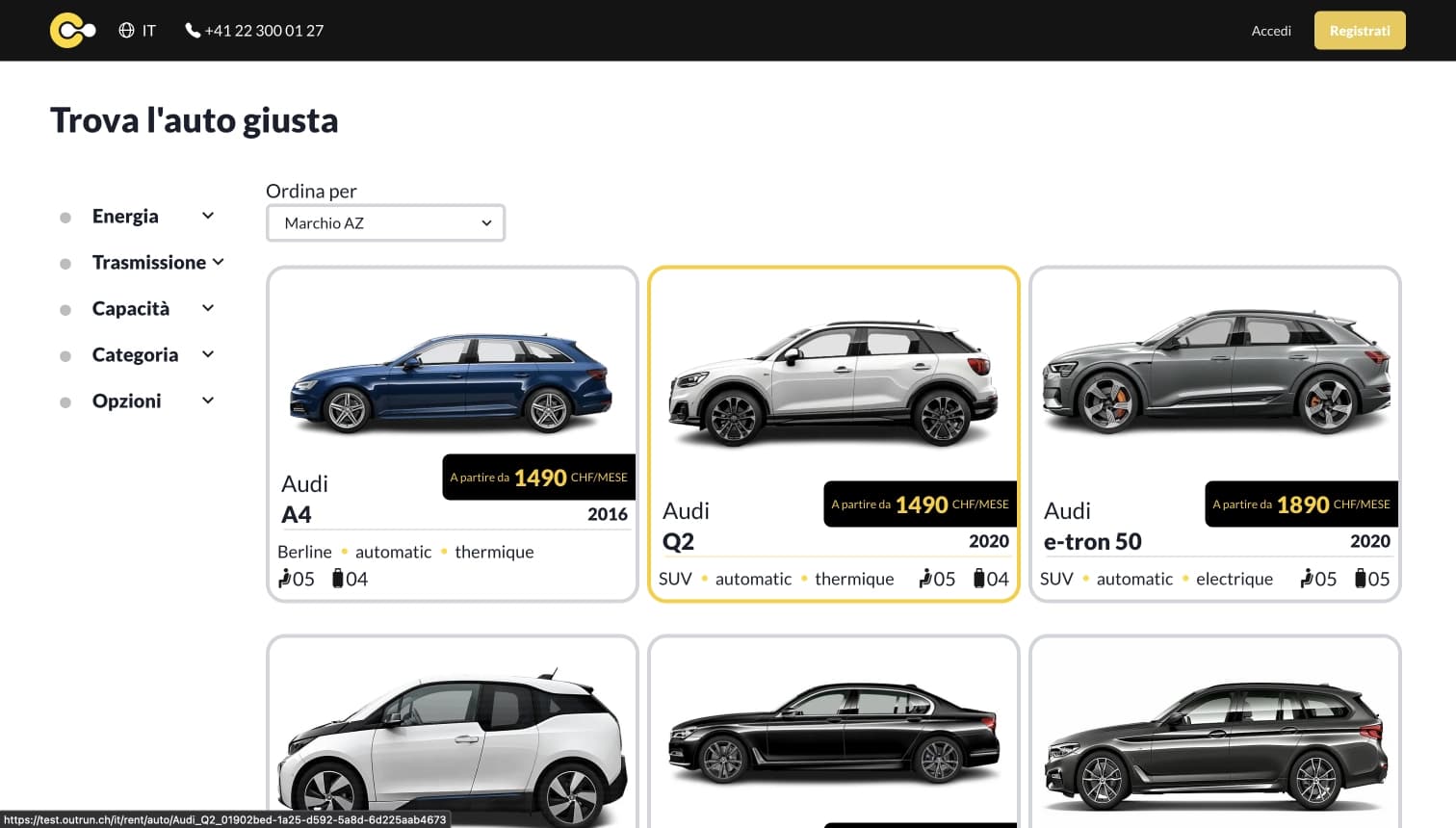Open the Marchio AZ sort dropdown

point(385,223)
